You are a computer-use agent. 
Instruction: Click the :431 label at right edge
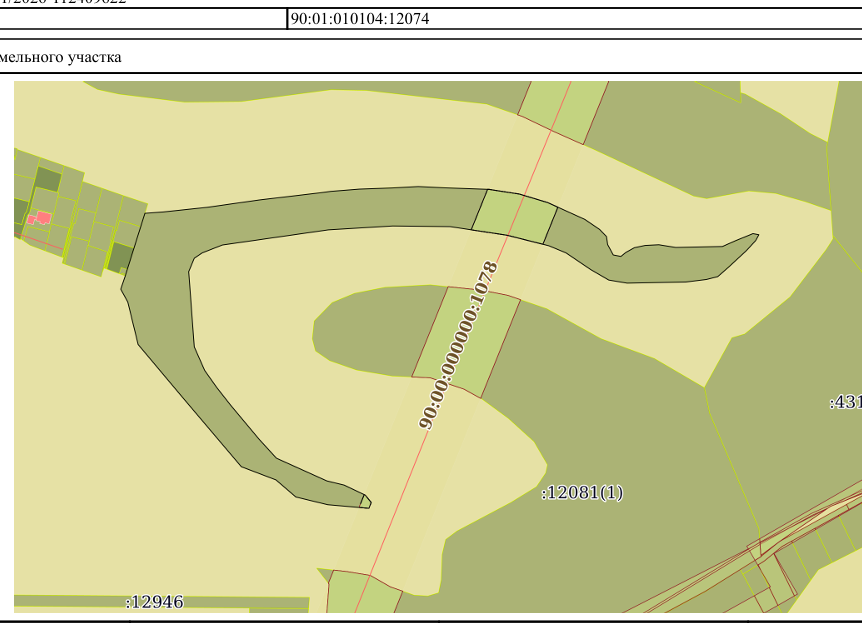[846, 402]
